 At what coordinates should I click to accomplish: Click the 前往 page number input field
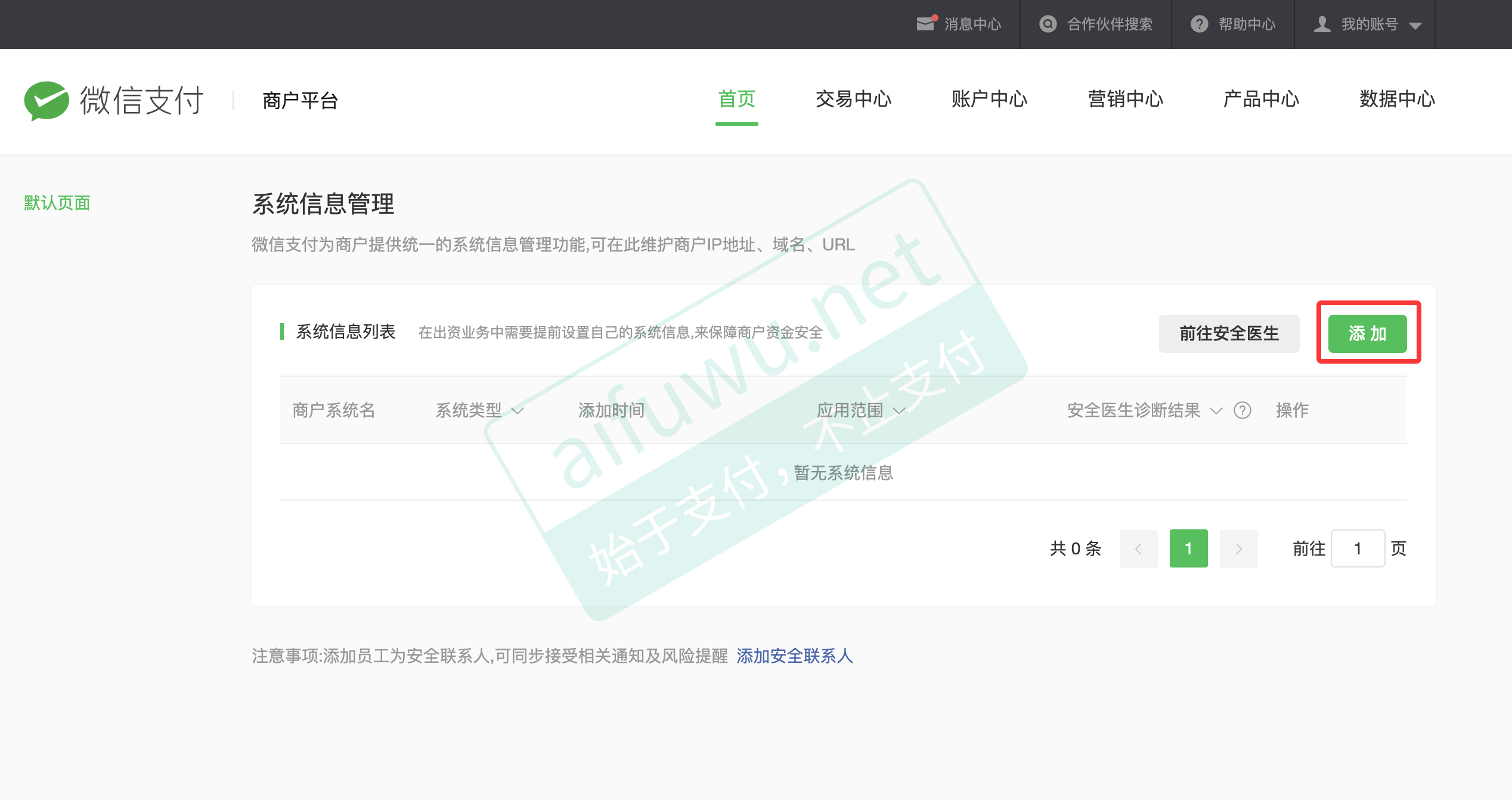(1358, 548)
